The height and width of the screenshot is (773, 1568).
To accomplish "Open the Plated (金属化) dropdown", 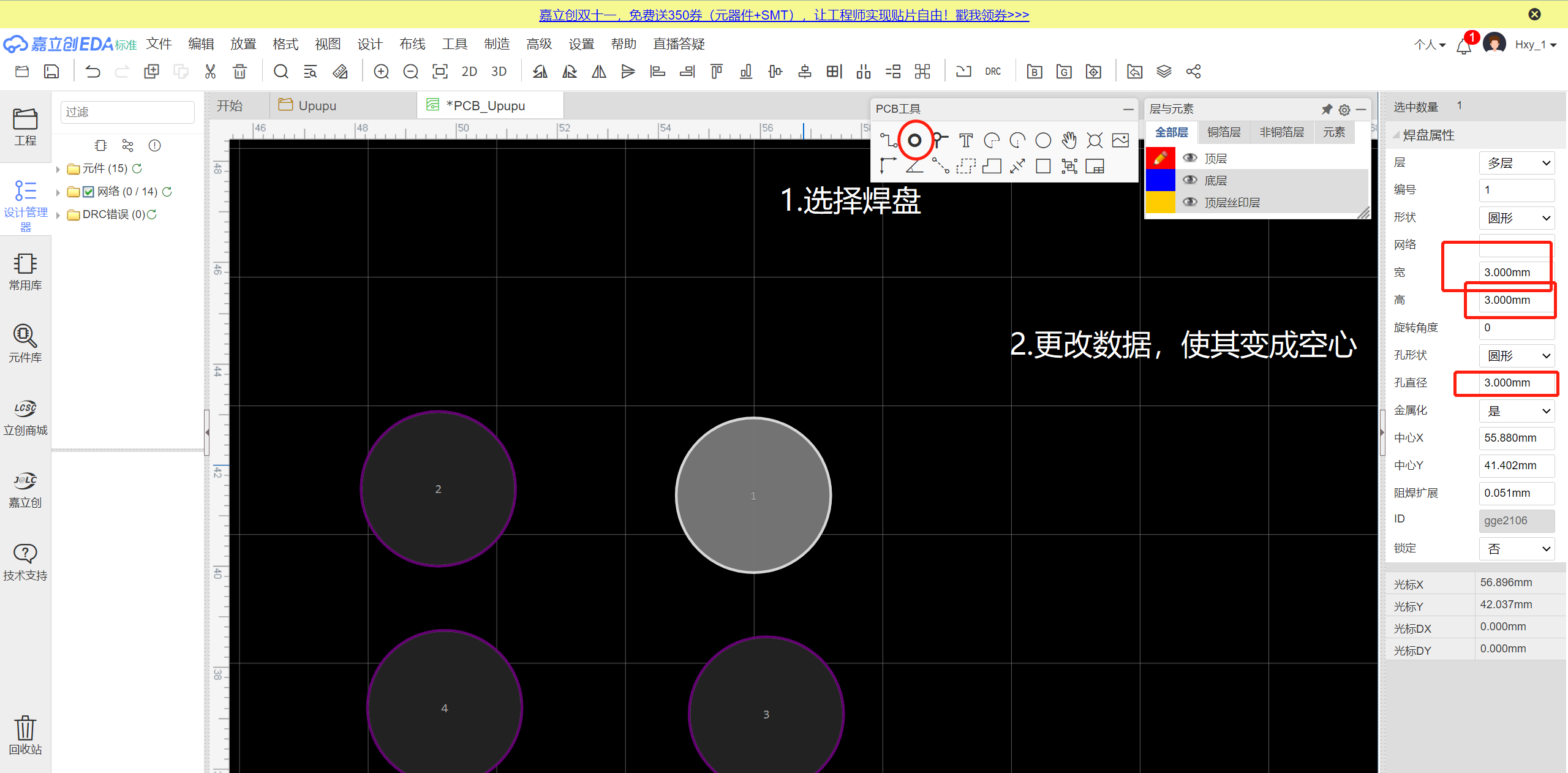I will click(x=1517, y=411).
